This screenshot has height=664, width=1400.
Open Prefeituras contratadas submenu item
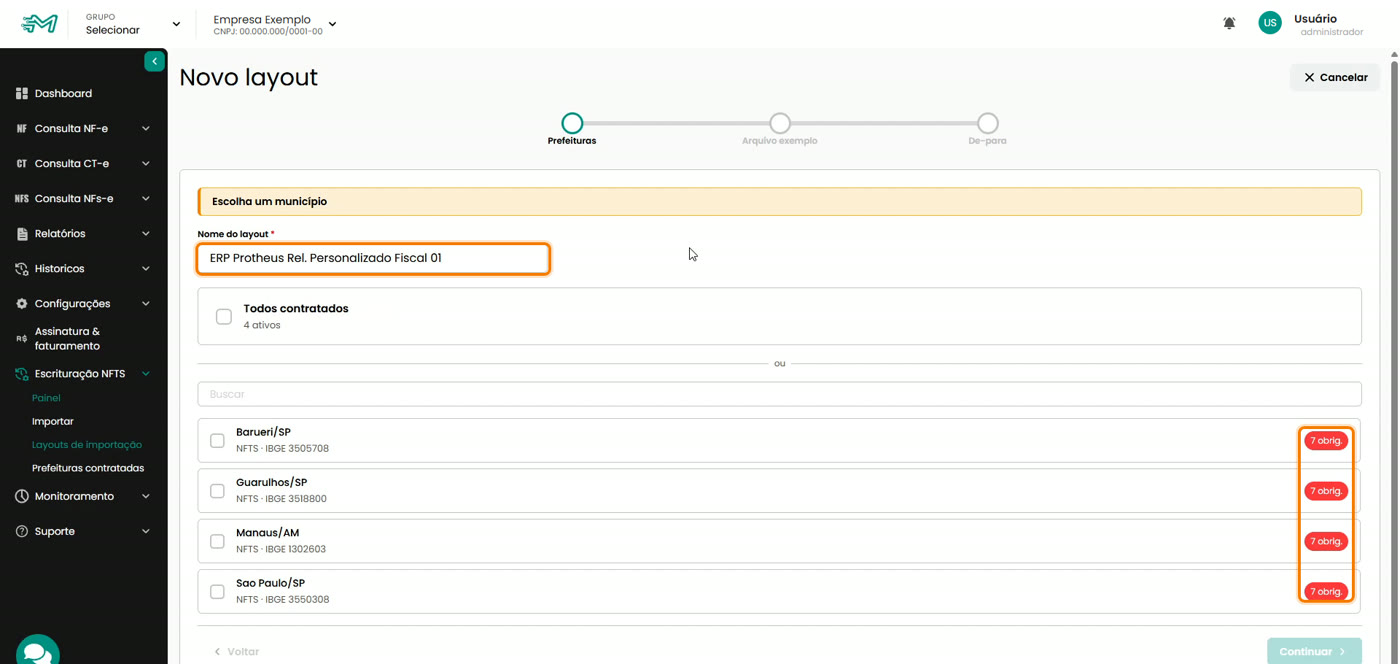point(88,468)
